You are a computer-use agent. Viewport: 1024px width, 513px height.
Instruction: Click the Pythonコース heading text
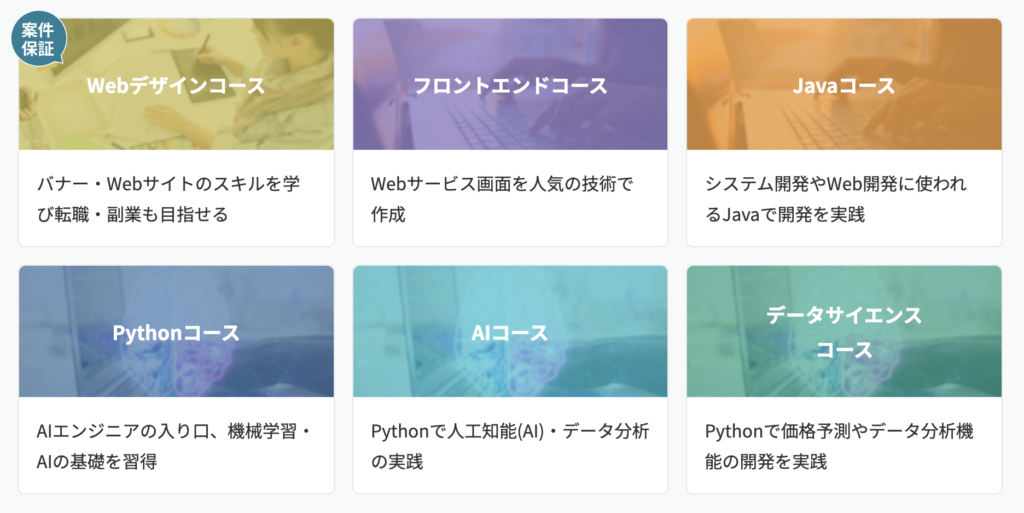point(176,332)
